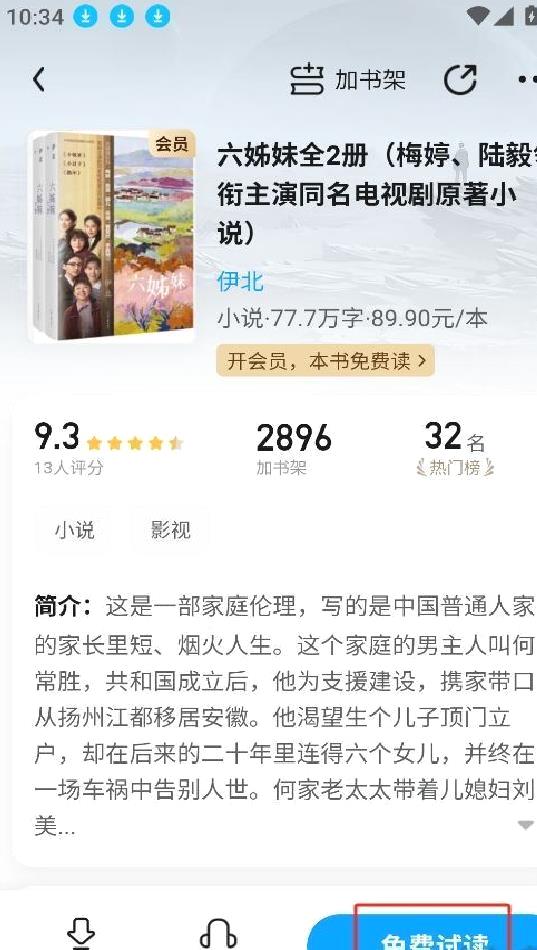Open author 伊北's page
537x950 pixels.
click(x=240, y=282)
